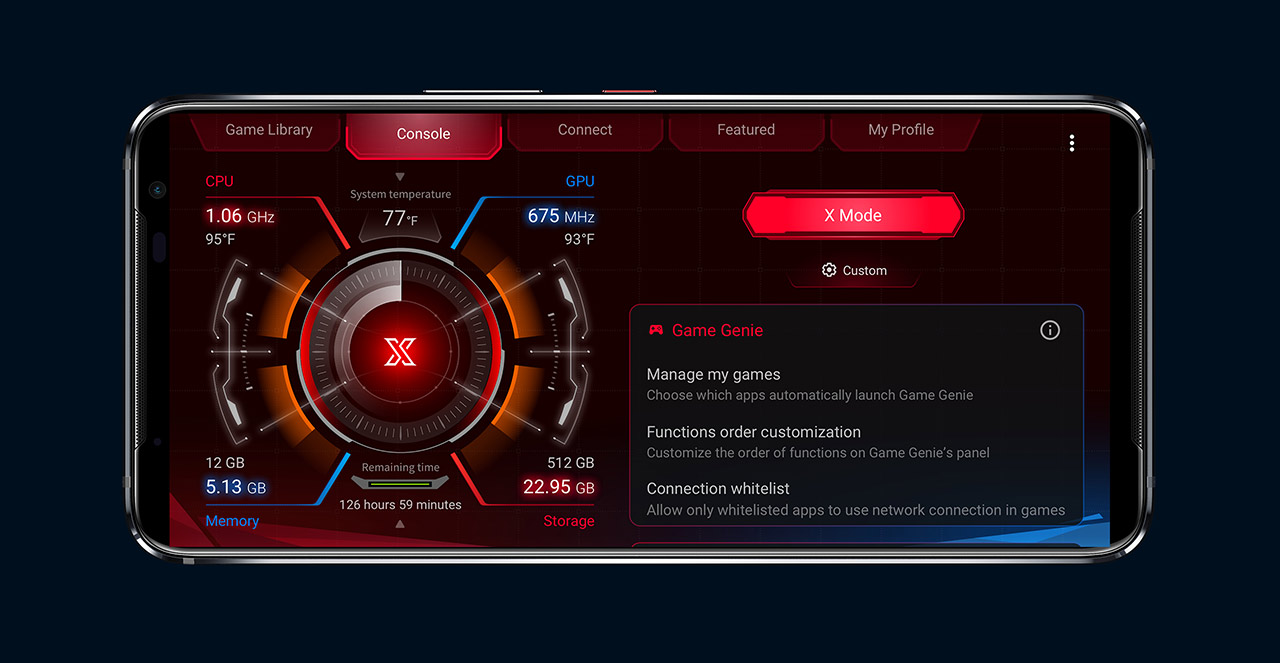
Task: Select the Console tab
Action: click(423, 134)
